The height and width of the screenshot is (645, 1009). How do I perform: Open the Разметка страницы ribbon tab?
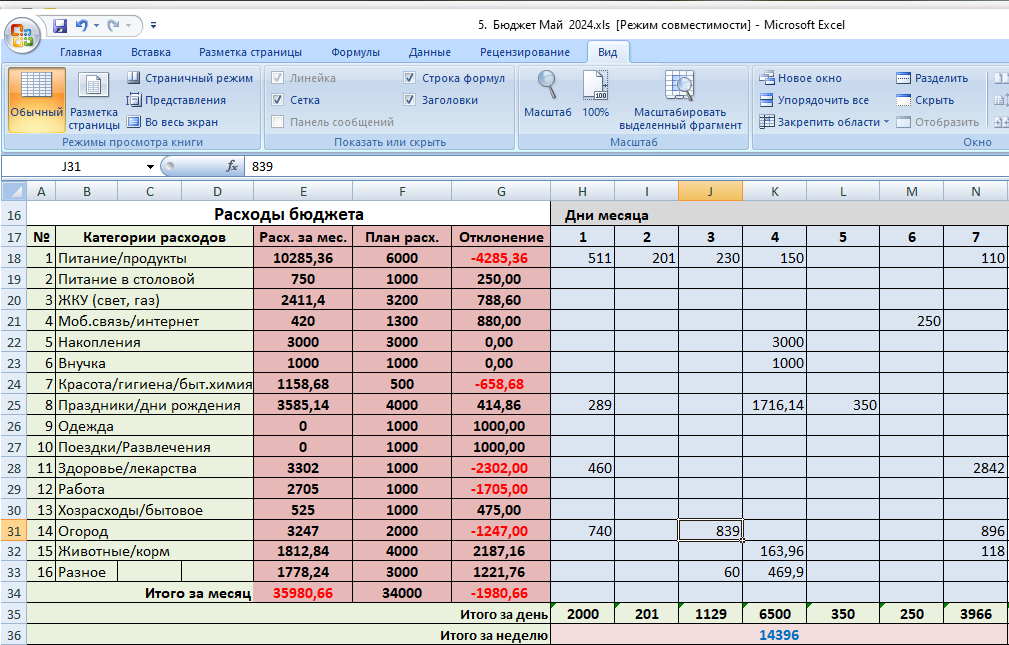[250, 52]
